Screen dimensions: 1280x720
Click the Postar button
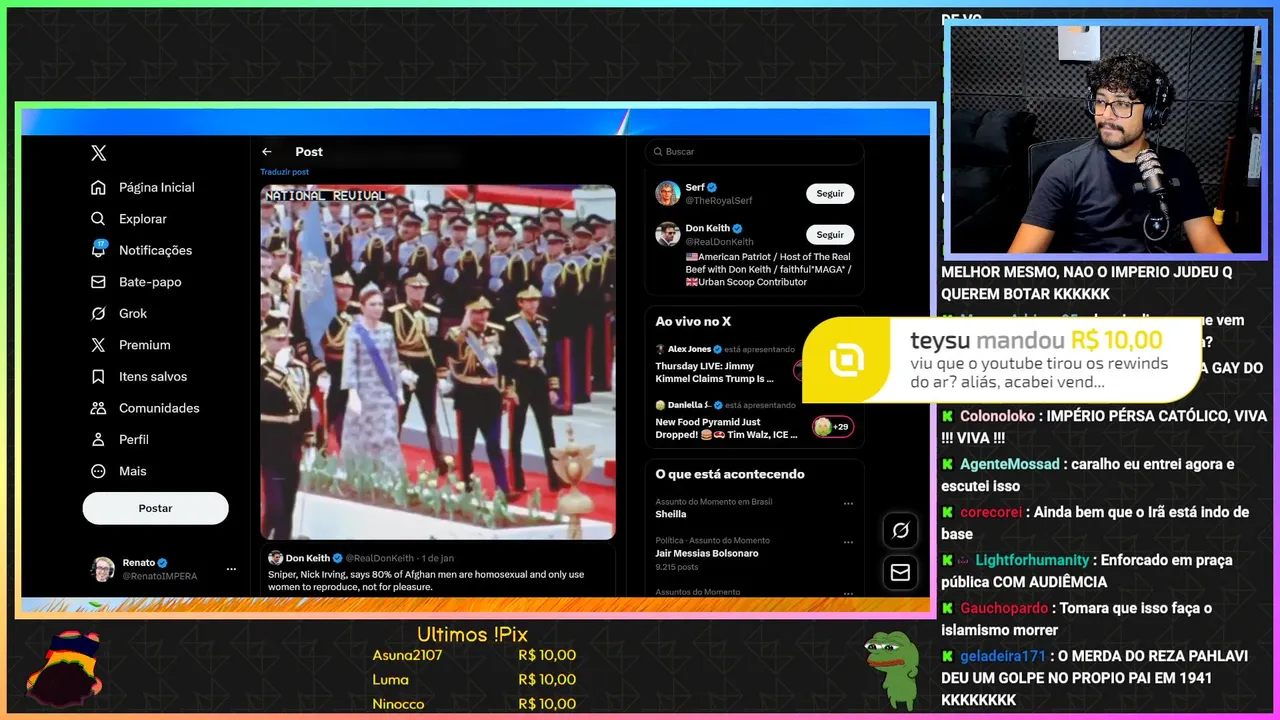155,508
